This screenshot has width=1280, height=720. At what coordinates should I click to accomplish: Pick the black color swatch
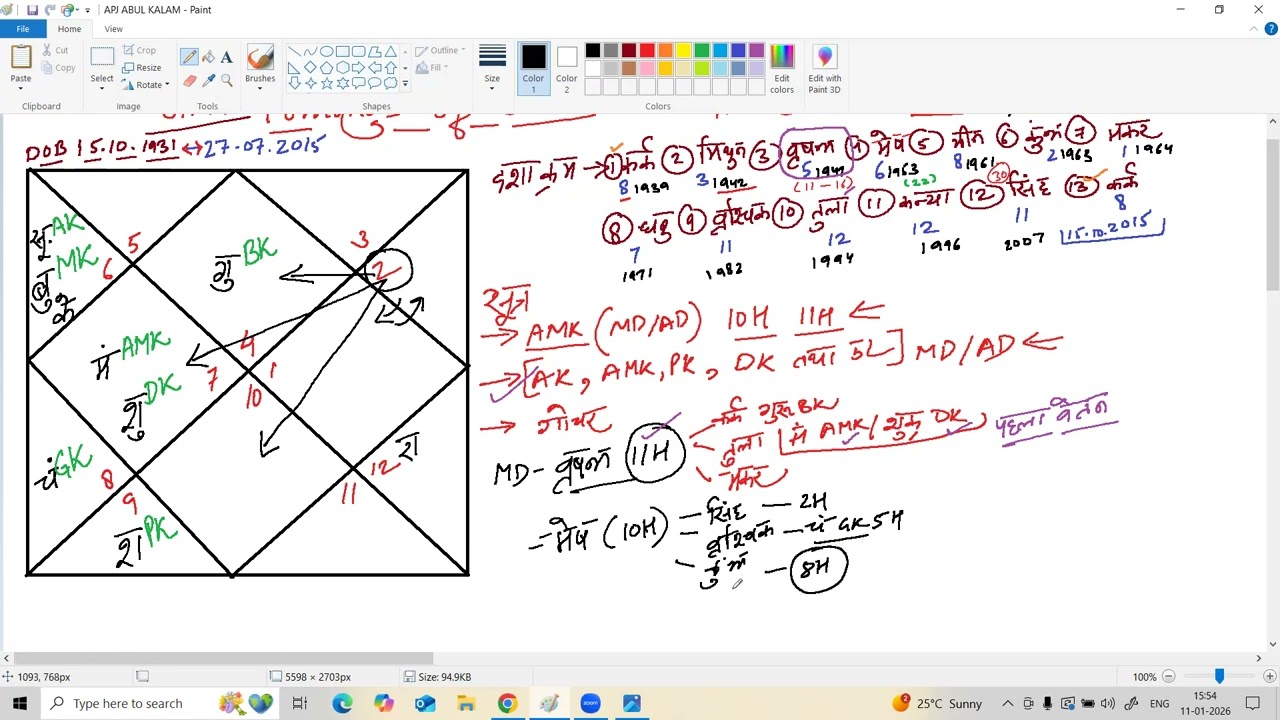(593, 50)
